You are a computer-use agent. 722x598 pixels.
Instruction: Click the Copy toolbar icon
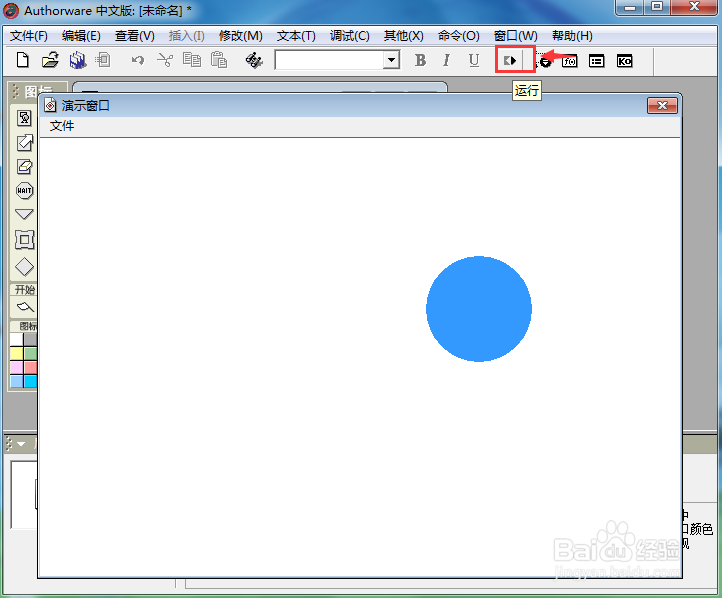tap(192, 60)
